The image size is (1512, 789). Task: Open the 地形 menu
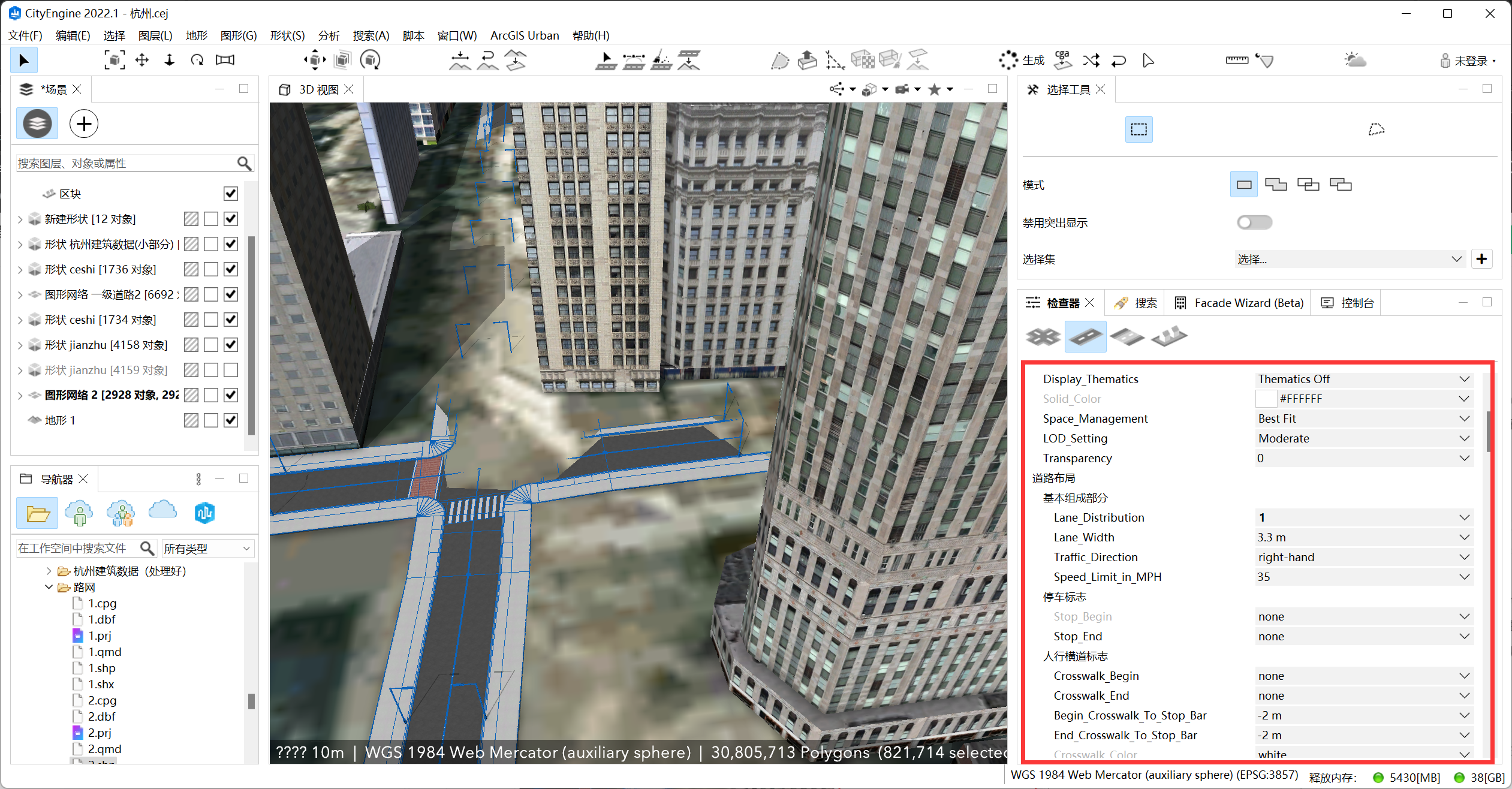pyautogui.click(x=196, y=35)
